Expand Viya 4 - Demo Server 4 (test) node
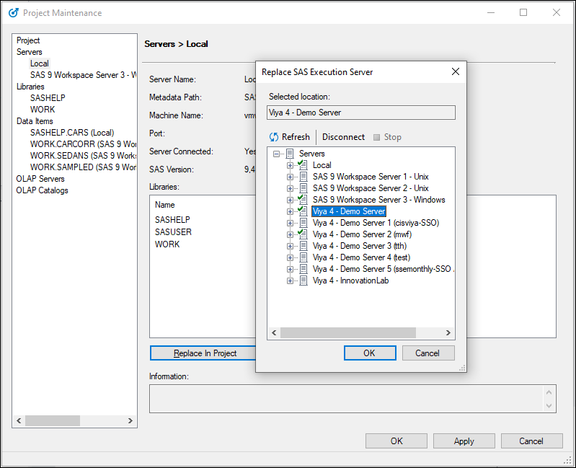 pos(290,258)
